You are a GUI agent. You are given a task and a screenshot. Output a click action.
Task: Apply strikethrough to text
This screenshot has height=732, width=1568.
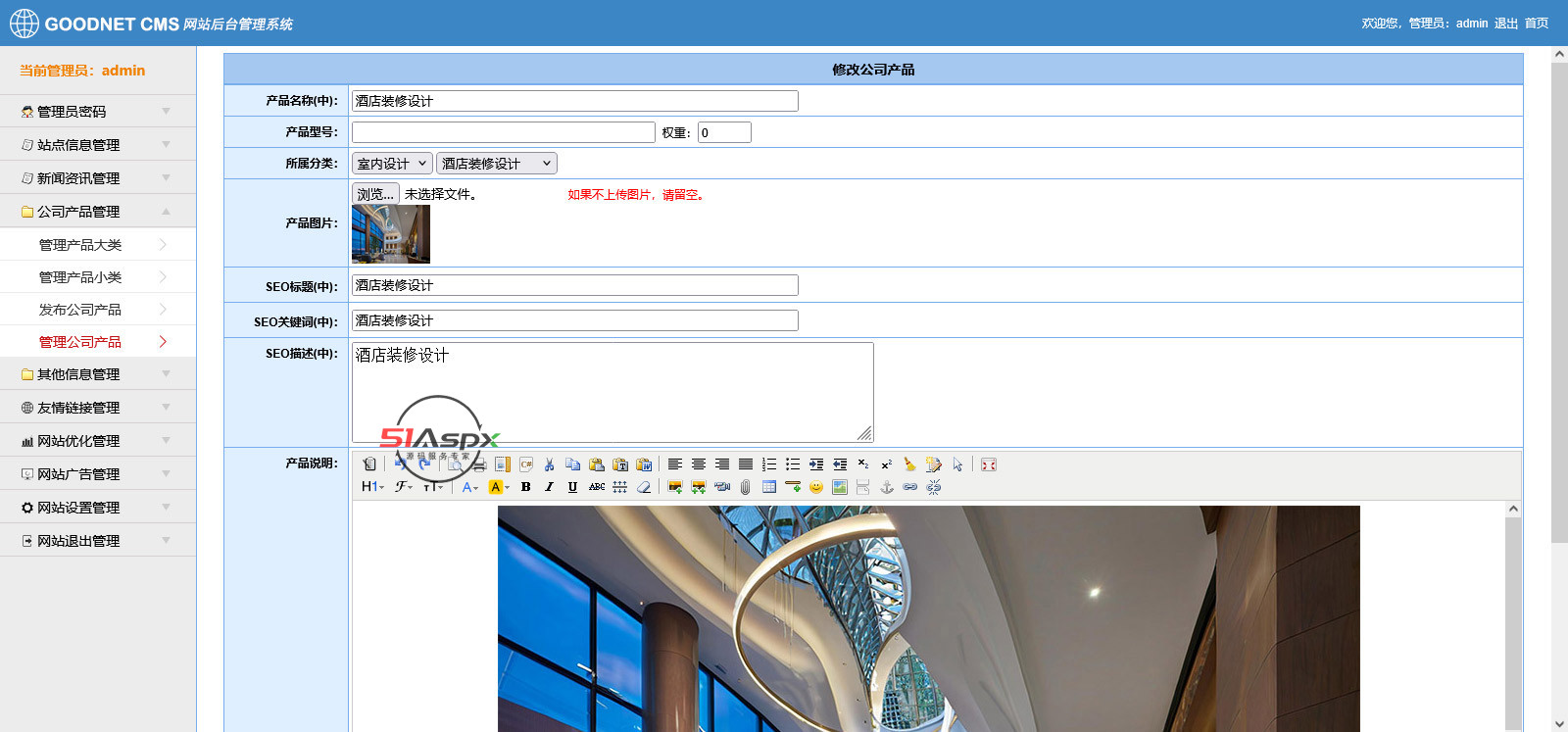pyautogui.click(x=597, y=487)
